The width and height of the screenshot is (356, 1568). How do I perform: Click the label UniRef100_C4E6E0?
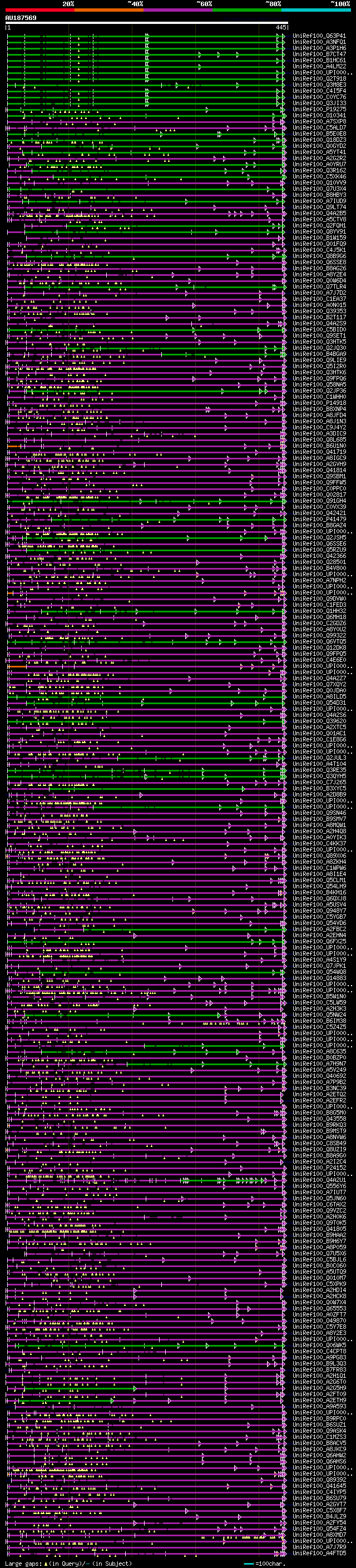pos(319,660)
